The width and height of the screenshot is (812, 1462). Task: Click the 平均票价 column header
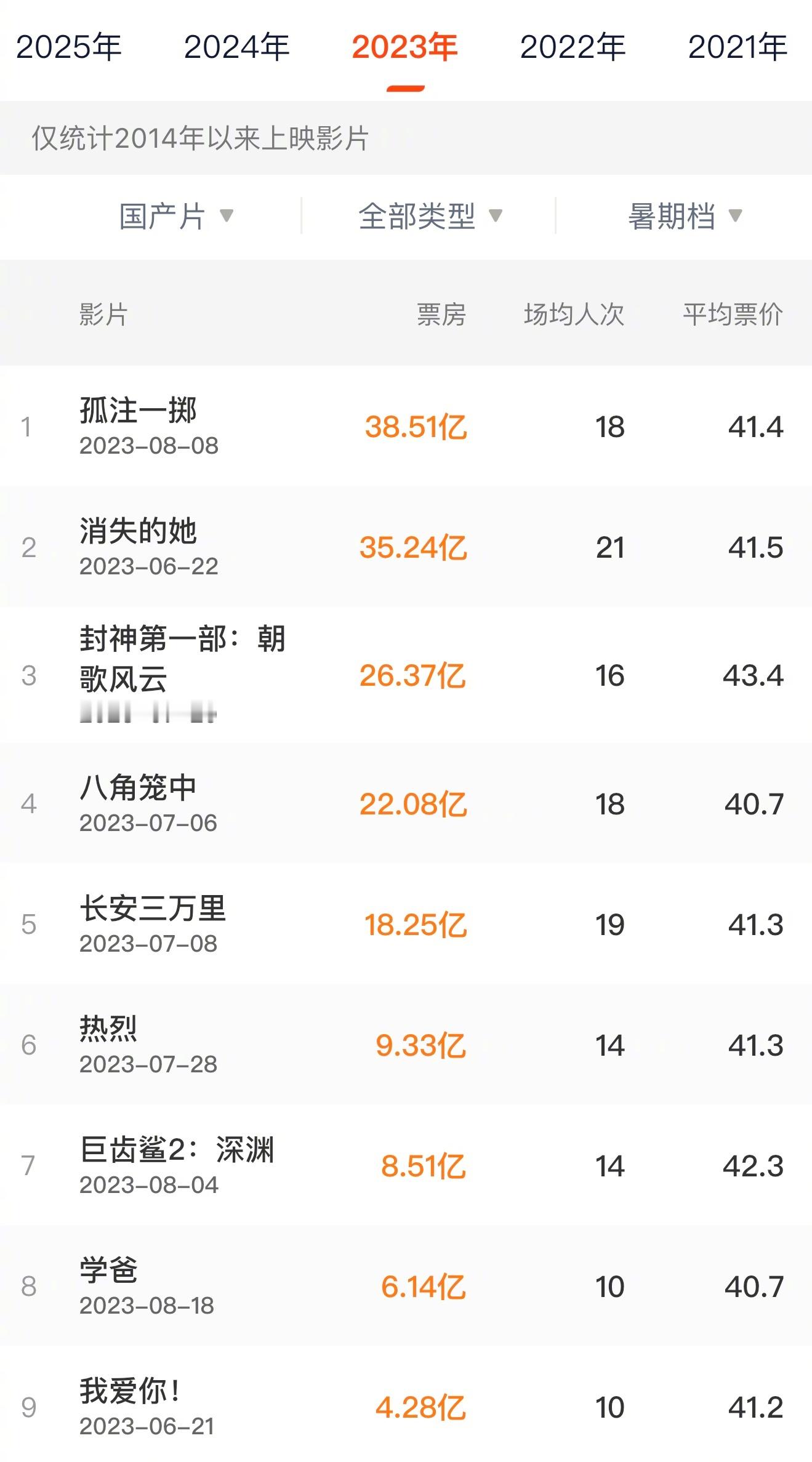click(733, 315)
